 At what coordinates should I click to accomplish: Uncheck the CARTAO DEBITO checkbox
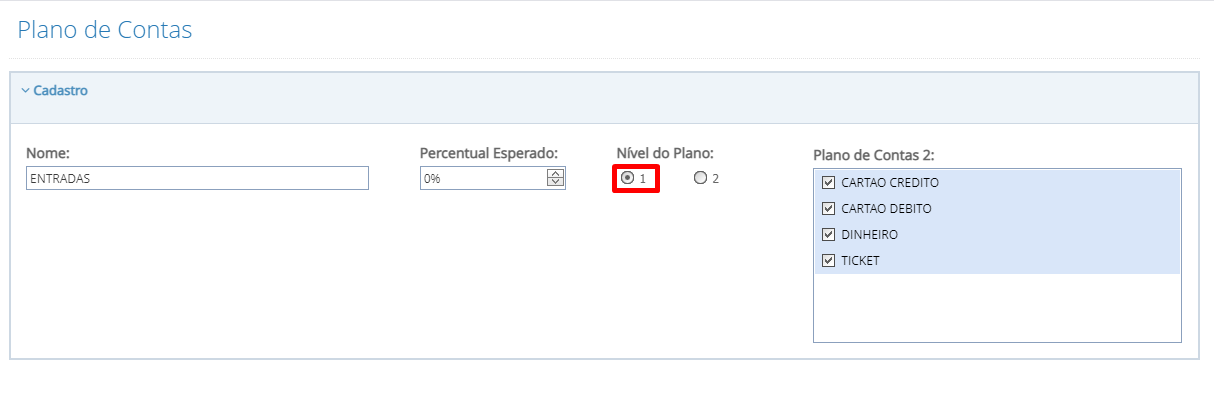pos(828,209)
